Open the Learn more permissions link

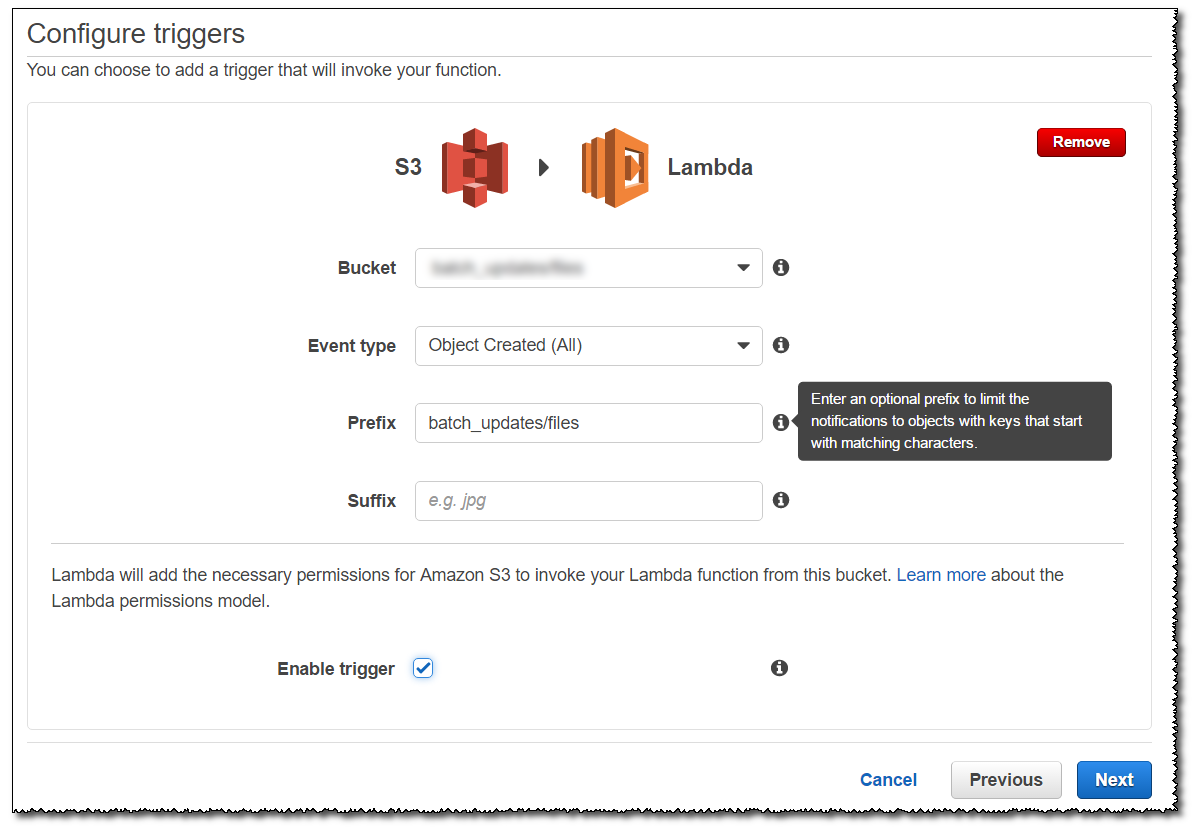[x=941, y=575]
